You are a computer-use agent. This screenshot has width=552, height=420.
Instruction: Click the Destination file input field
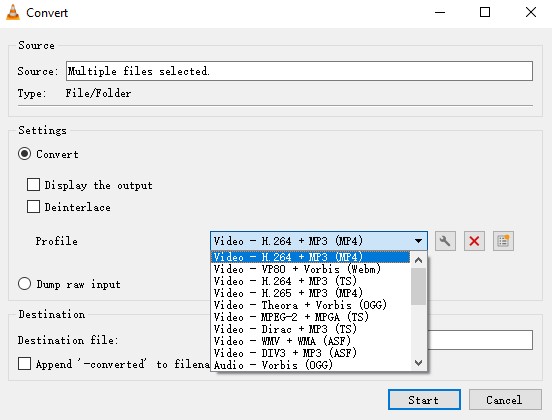coord(480,340)
